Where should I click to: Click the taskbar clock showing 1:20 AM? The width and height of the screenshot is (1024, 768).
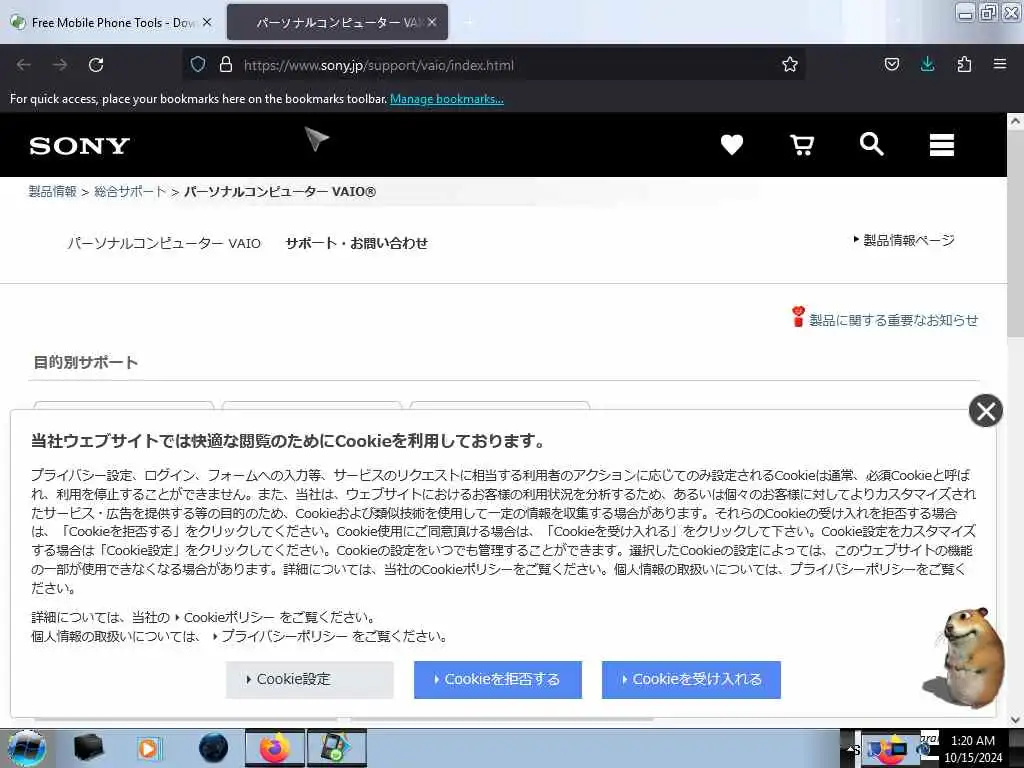coord(972,749)
